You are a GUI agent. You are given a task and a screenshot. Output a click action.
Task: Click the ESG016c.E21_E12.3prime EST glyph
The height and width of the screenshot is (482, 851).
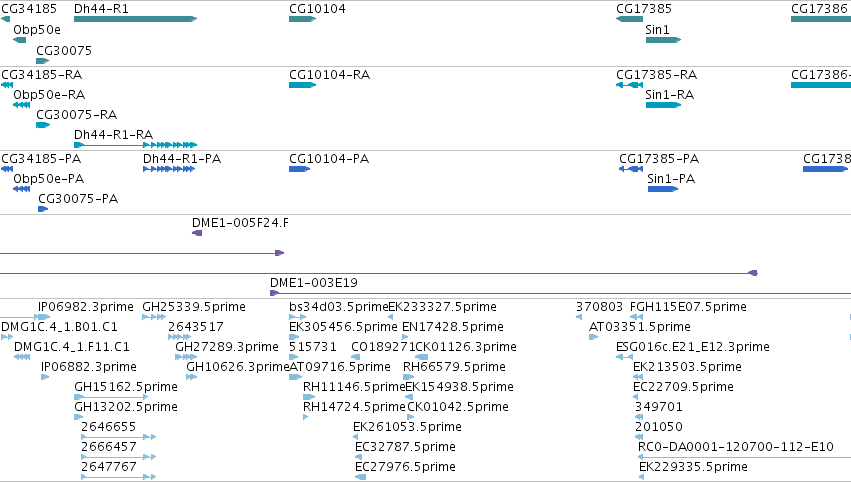click(625, 357)
